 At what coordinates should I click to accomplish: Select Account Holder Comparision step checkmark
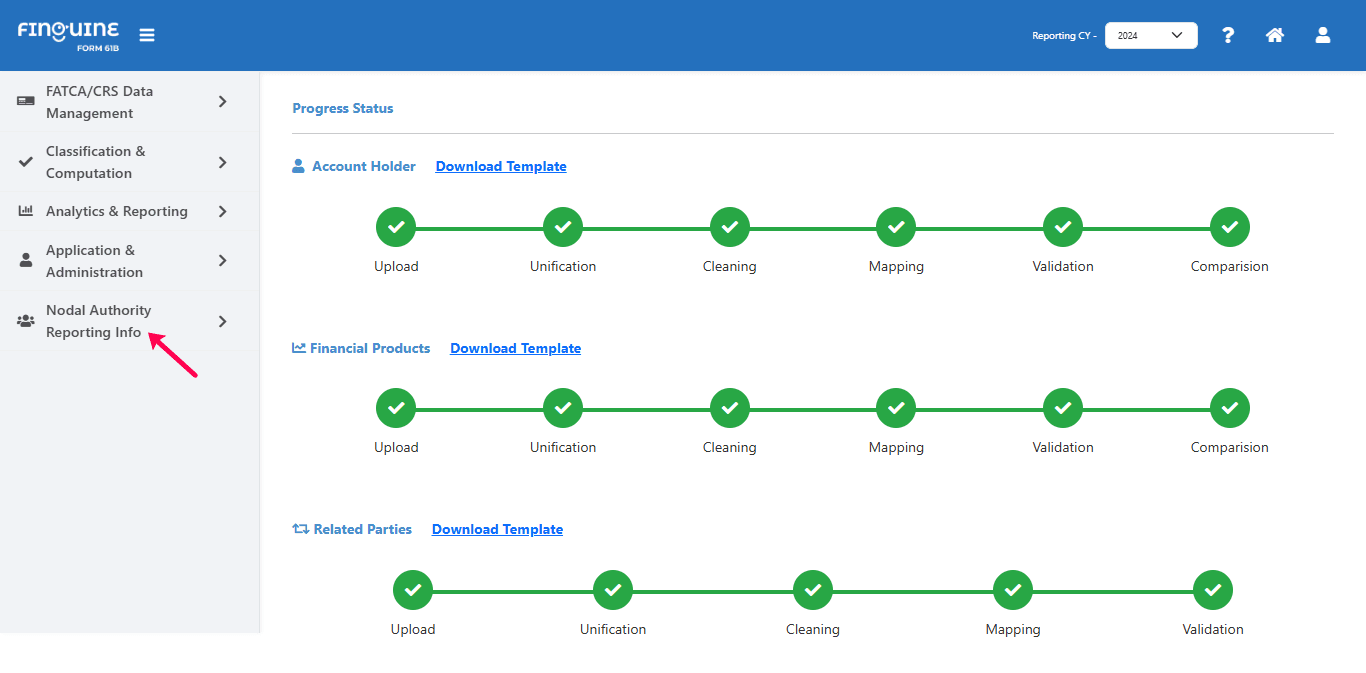point(1229,228)
